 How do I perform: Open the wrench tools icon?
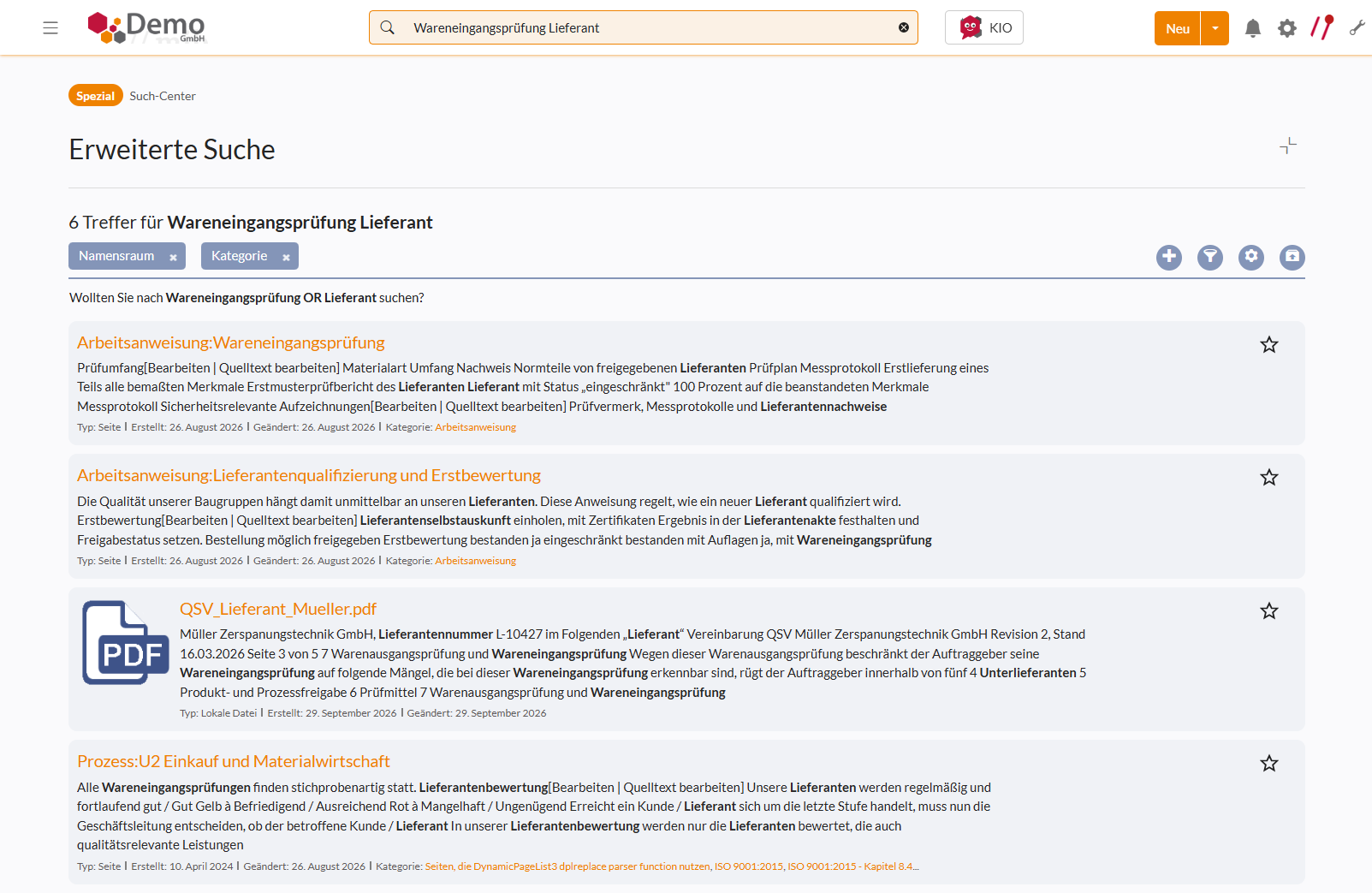pyautogui.click(x=1357, y=28)
